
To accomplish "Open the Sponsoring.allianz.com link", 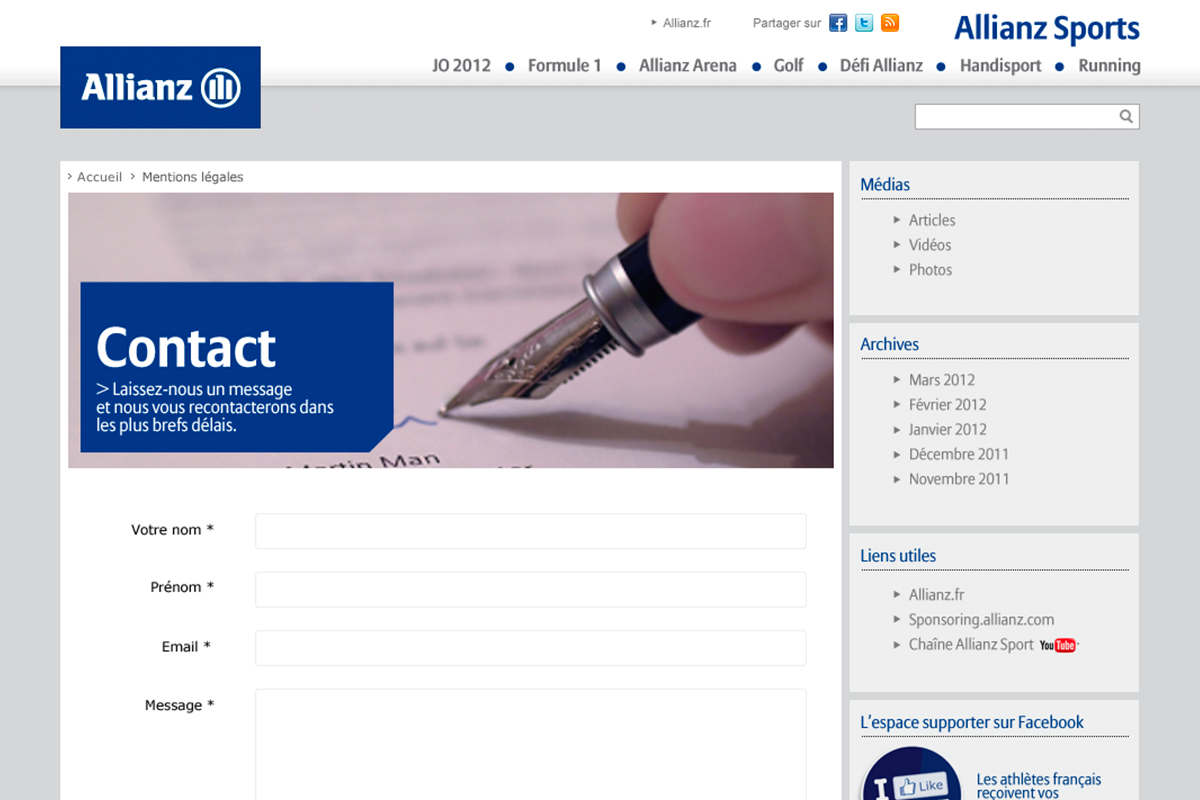I will tap(981, 620).
